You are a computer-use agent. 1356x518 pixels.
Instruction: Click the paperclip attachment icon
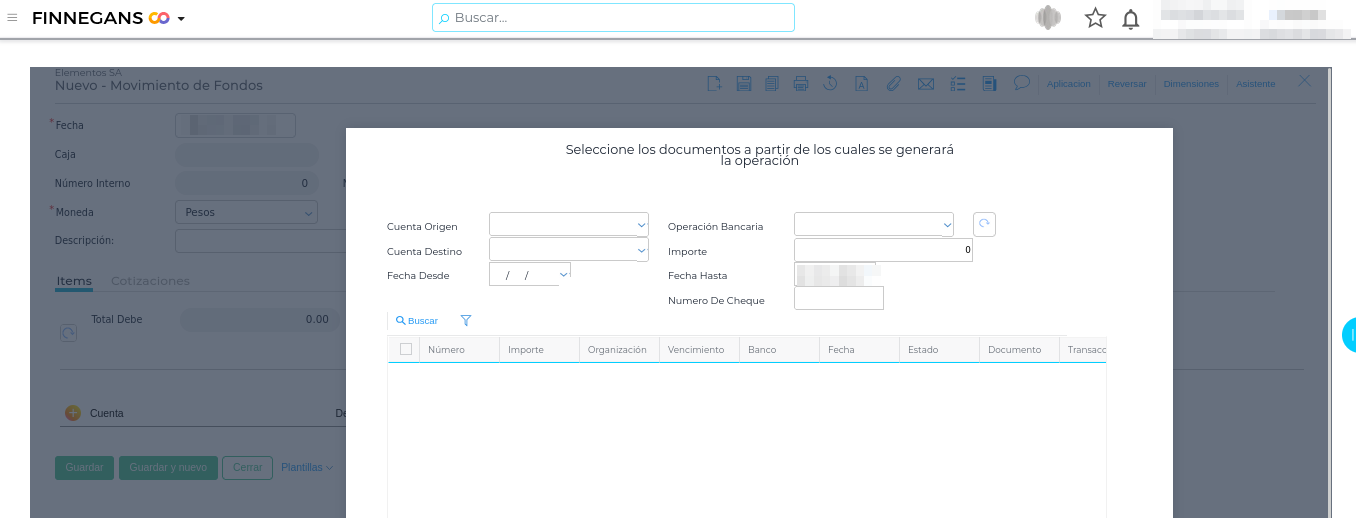coord(894,84)
